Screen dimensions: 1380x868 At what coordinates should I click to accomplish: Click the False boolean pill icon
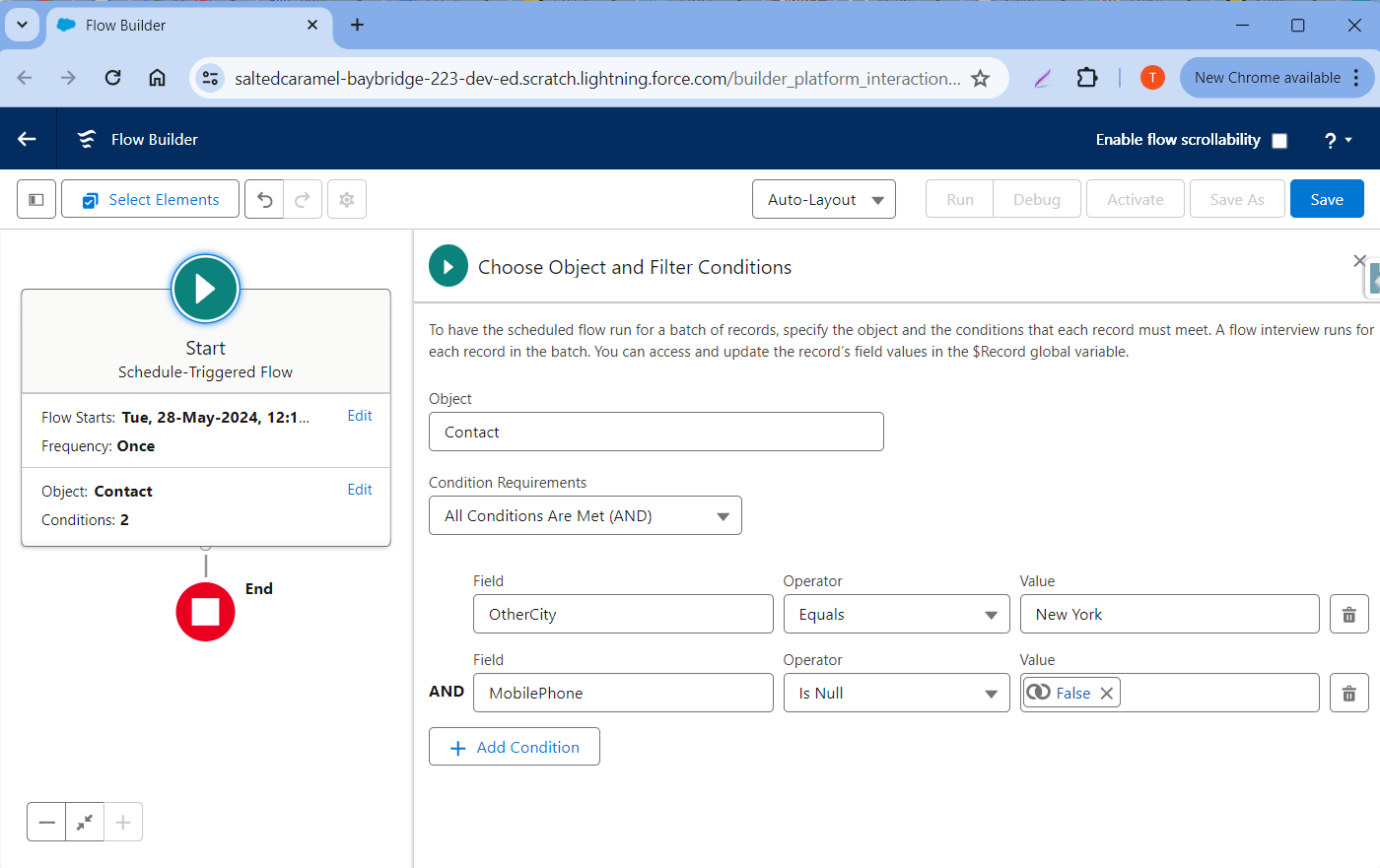click(1038, 693)
